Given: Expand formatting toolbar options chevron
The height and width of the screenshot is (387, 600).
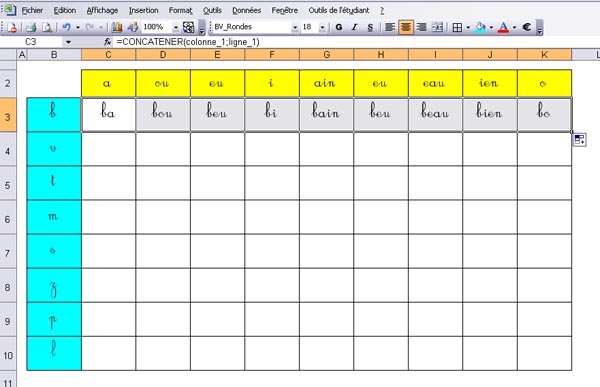Looking at the screenshot, I should (540, 28).
